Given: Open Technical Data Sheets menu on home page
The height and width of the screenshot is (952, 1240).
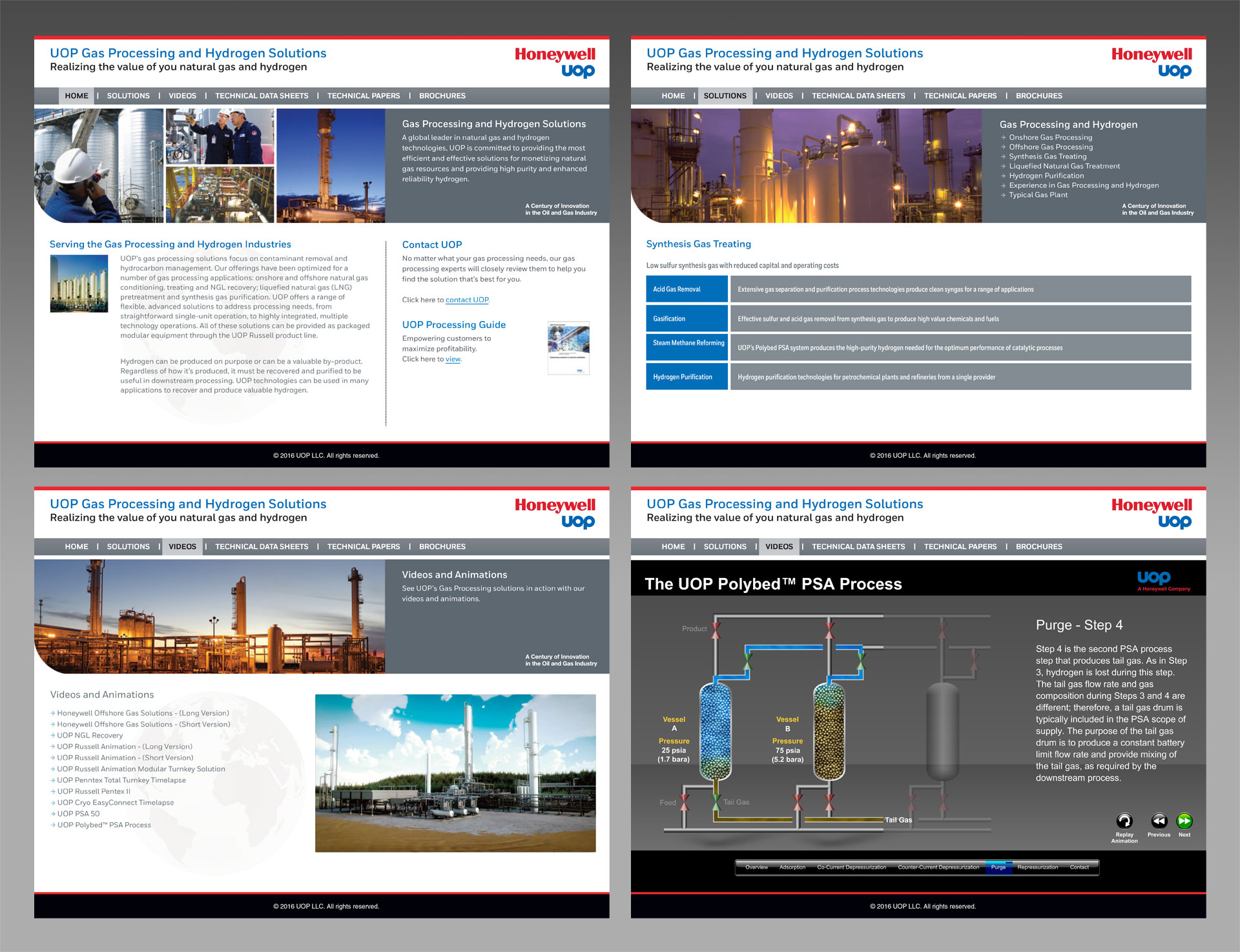Looking at the screenshot, I should pyautogui.click(x=262, y=96).
